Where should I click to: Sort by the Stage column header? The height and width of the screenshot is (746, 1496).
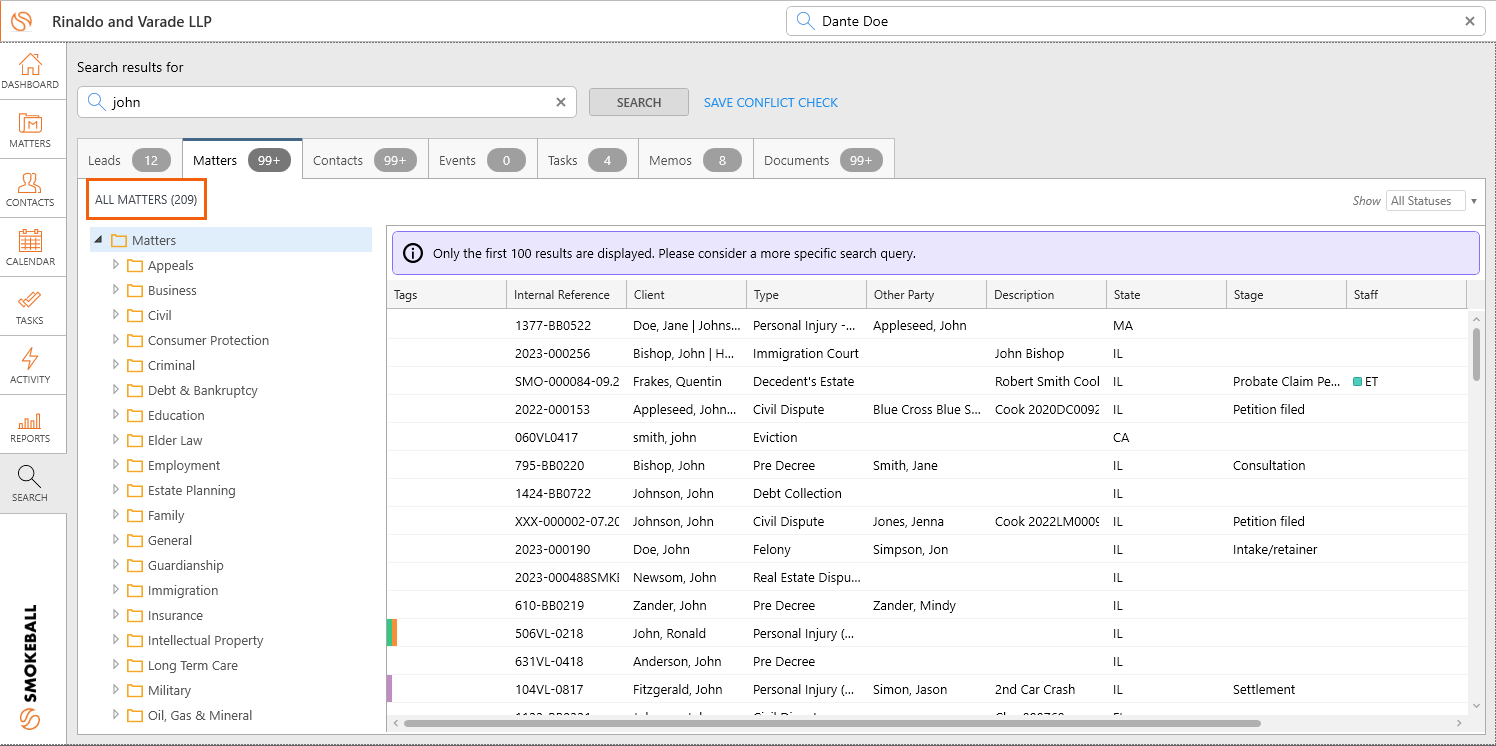(1287, 295)
